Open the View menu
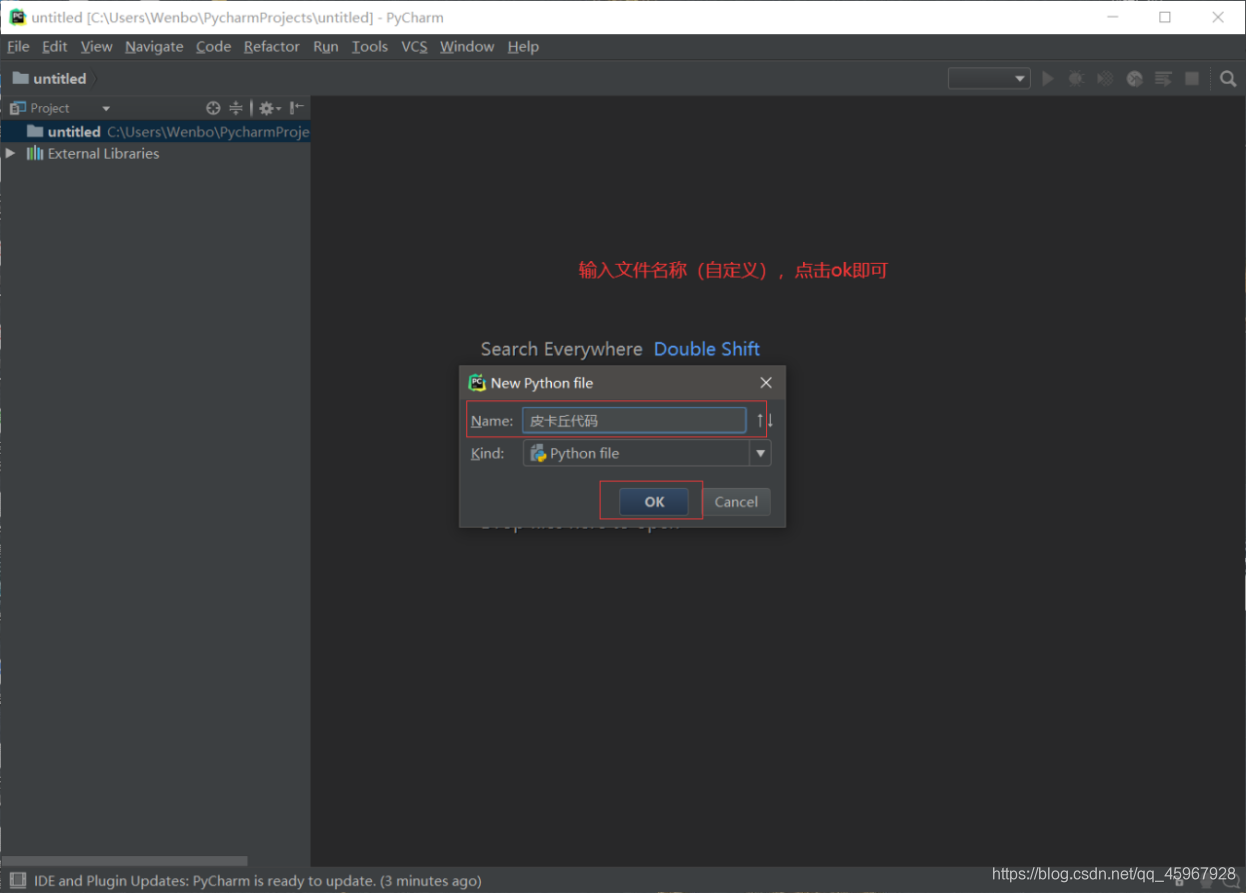Screen dimensions: 1246x893 (97, 46)
